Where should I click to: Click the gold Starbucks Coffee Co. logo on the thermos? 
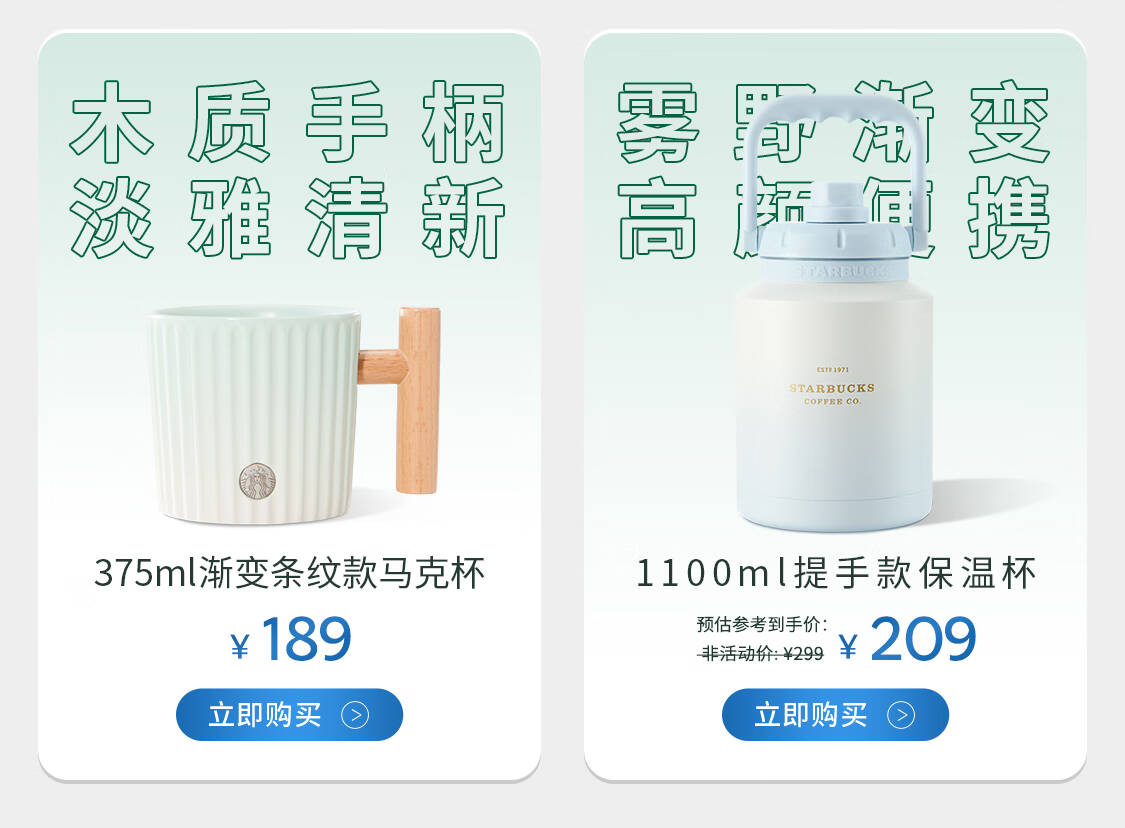tap(832, 387)
